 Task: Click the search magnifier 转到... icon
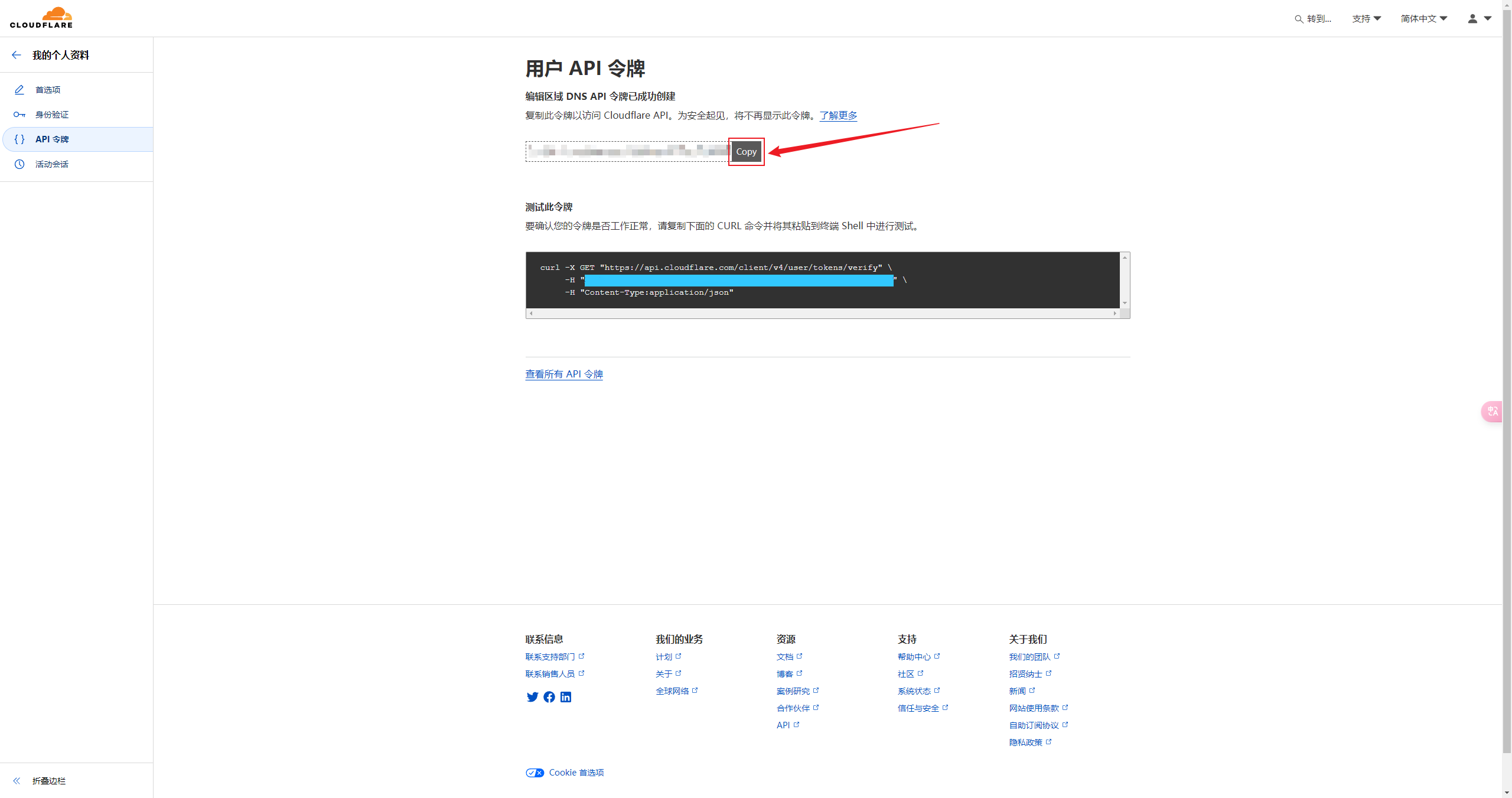pos(1299,19)
